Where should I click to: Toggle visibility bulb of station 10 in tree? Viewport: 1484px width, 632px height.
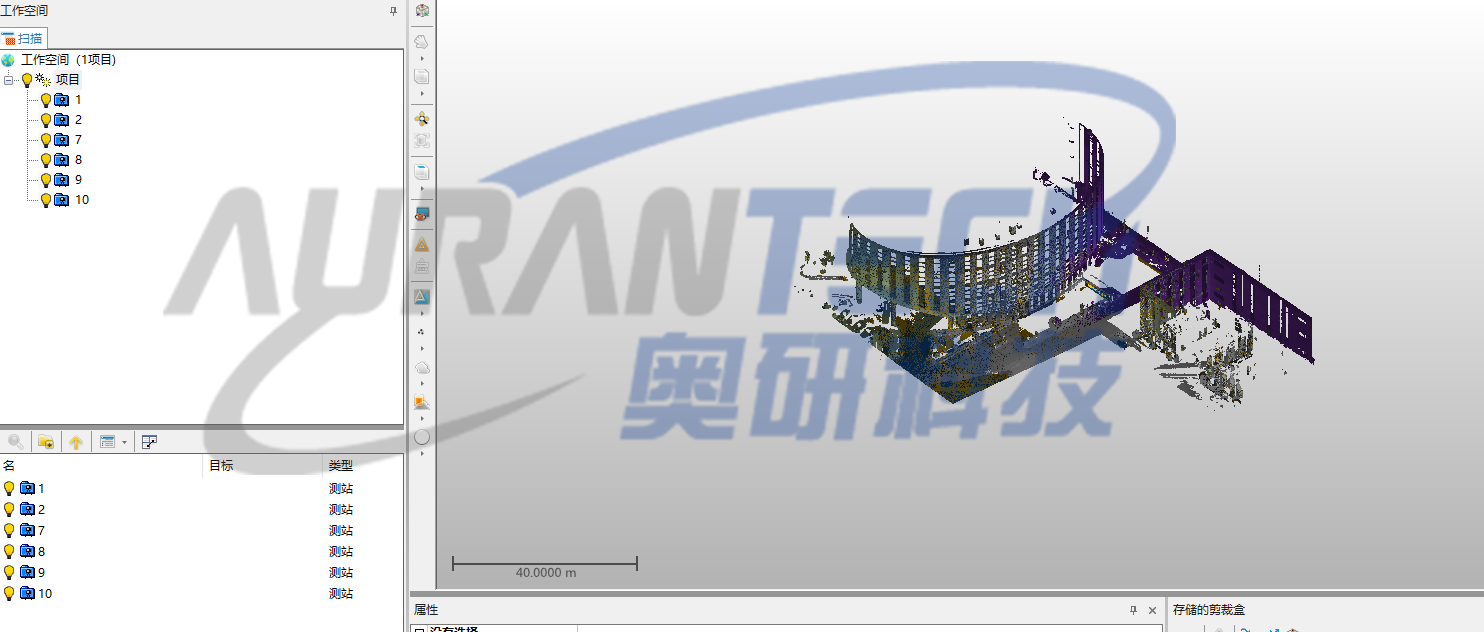(x=45, y=200)
